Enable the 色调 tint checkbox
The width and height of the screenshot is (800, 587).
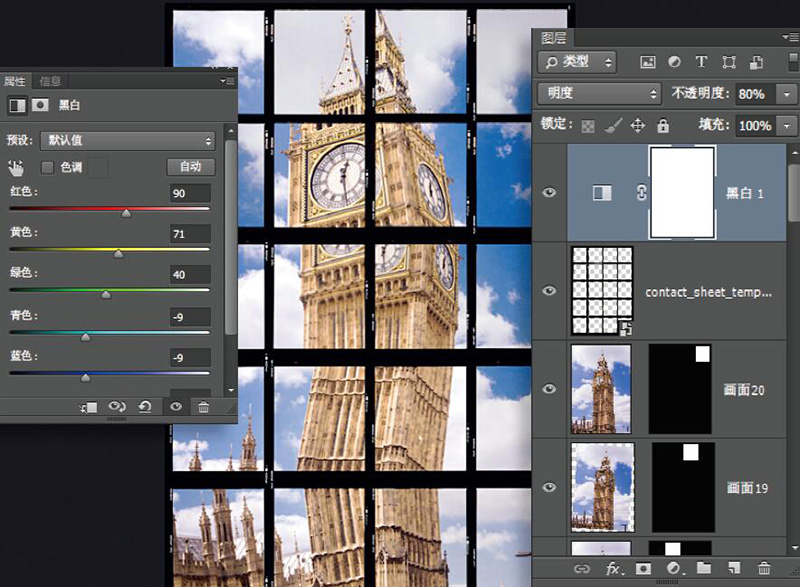47,167
